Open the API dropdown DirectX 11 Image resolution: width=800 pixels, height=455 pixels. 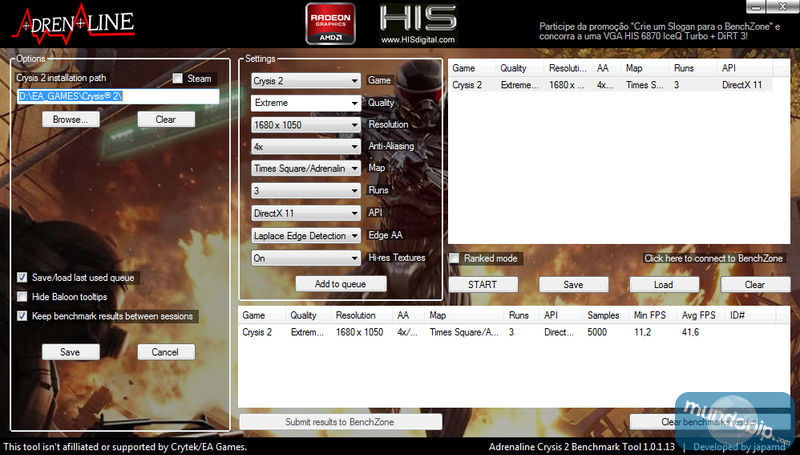(306, 213)
